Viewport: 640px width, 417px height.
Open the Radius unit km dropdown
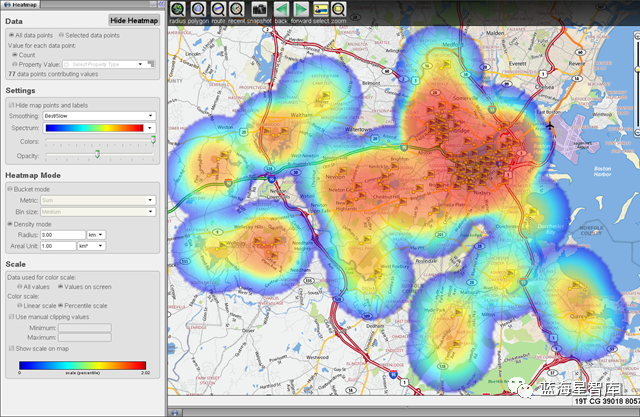(x=96, y=235)
